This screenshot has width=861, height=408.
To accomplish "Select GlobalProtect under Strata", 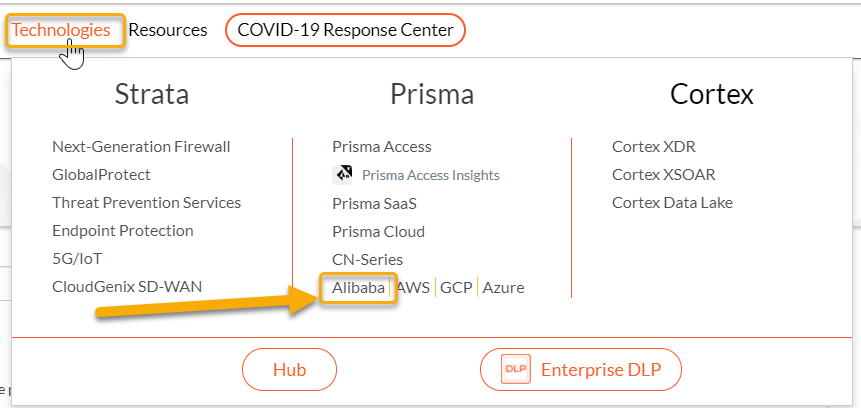I will (101, 174).
